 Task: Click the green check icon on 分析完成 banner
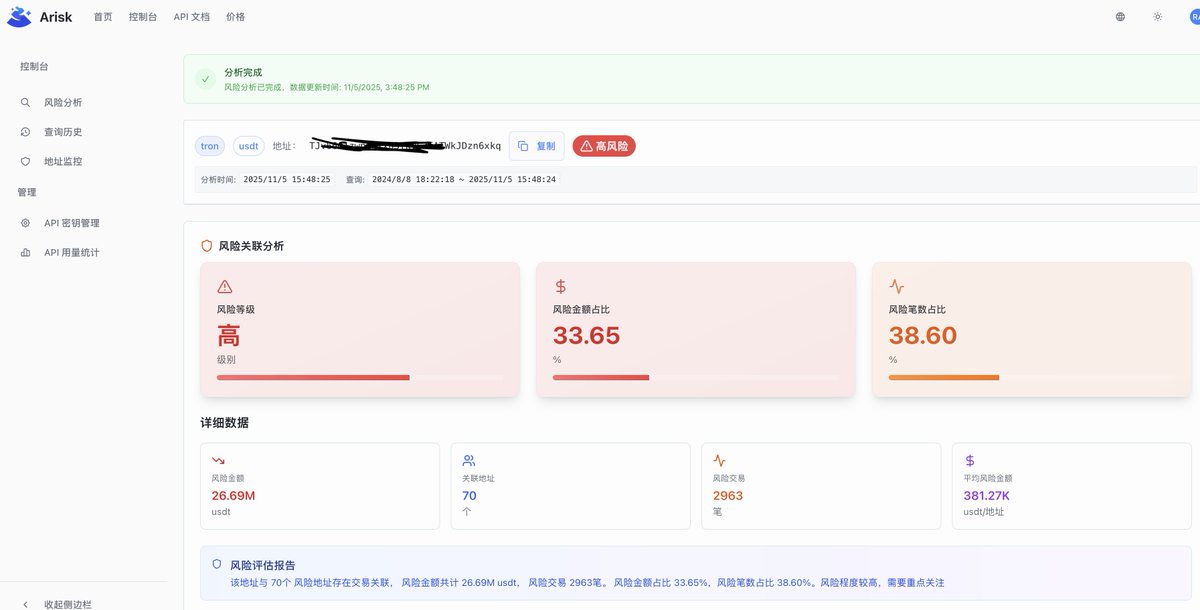(206, 80)
